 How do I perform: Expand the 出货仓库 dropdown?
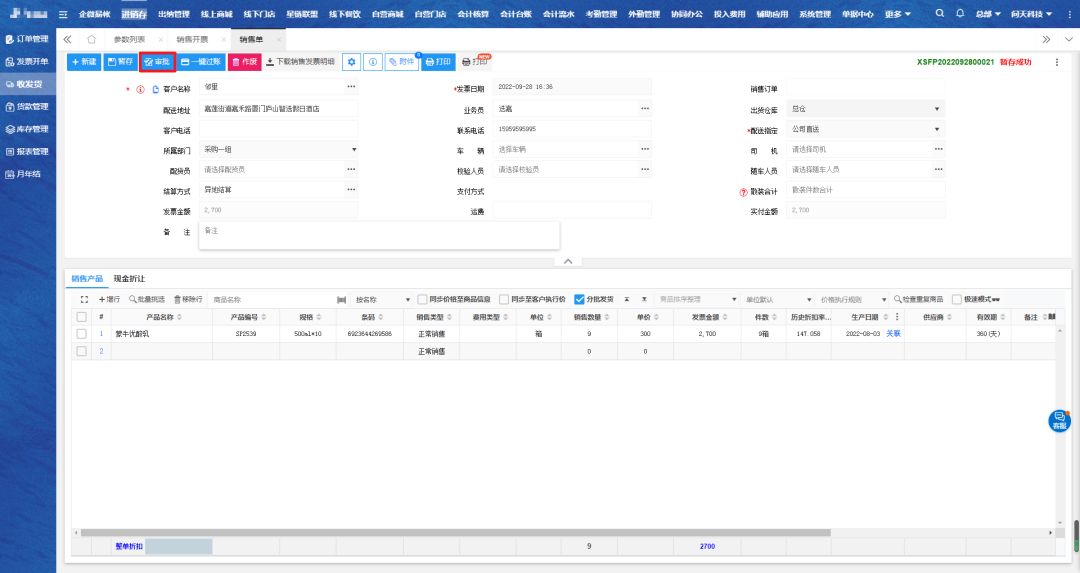(x=937, y=109)
